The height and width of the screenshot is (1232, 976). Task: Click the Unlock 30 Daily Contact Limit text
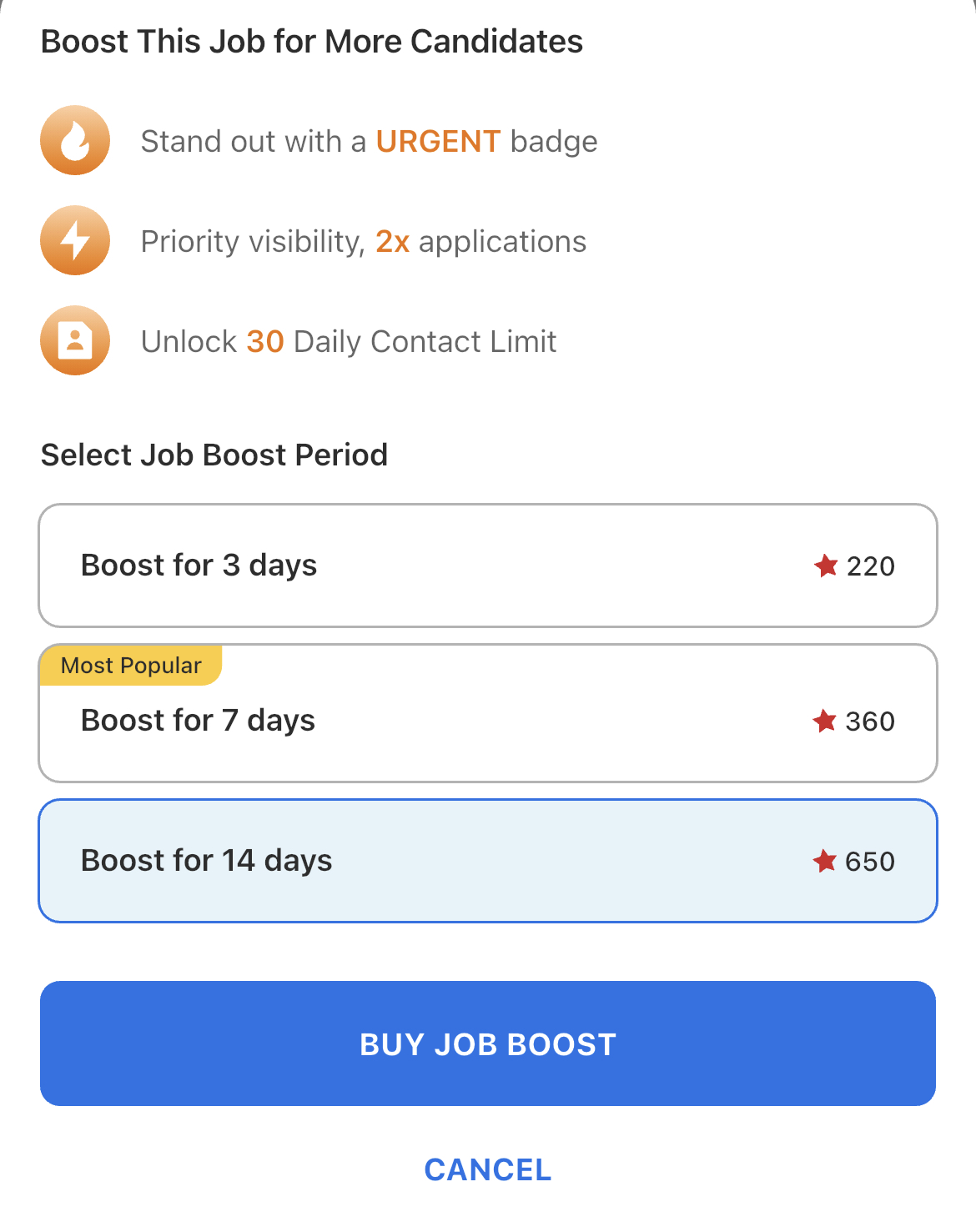tap(349, 342)
